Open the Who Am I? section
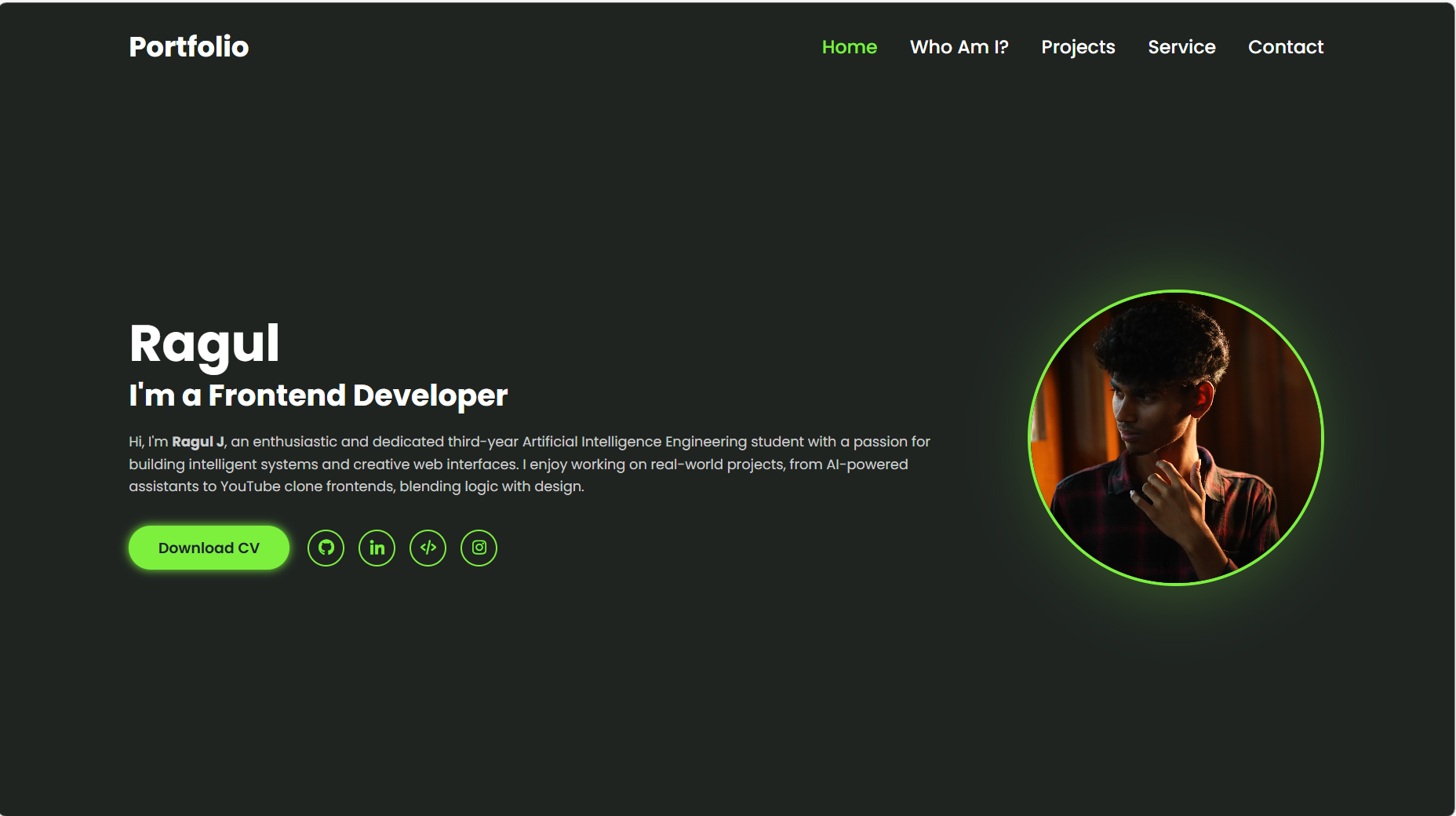 tap(959, 47)
